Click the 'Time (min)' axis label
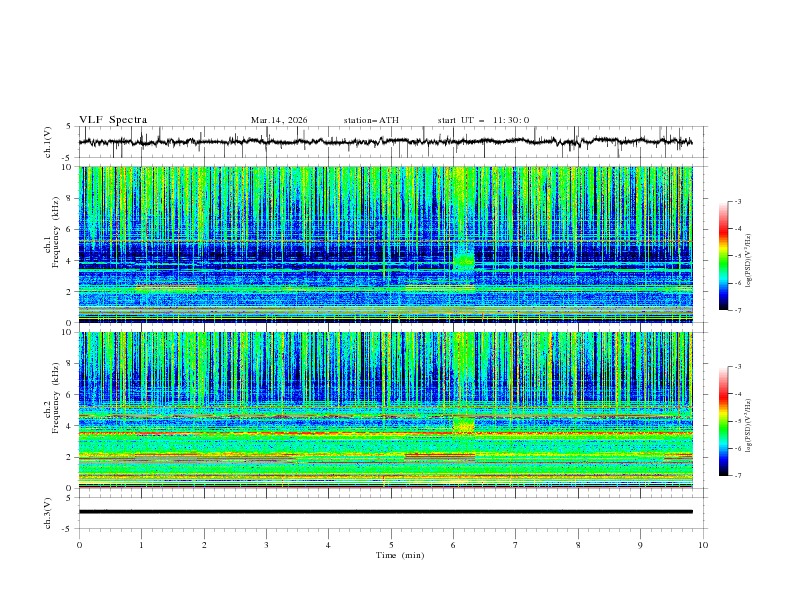 click(x=400, y=555)
